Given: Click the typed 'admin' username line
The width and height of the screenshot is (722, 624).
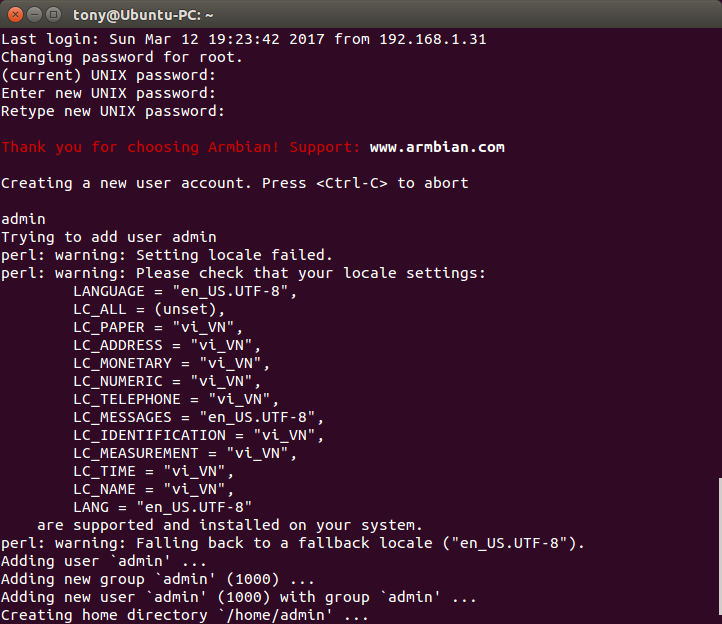Looking at the screenshot, I should [x=23, y=219].
